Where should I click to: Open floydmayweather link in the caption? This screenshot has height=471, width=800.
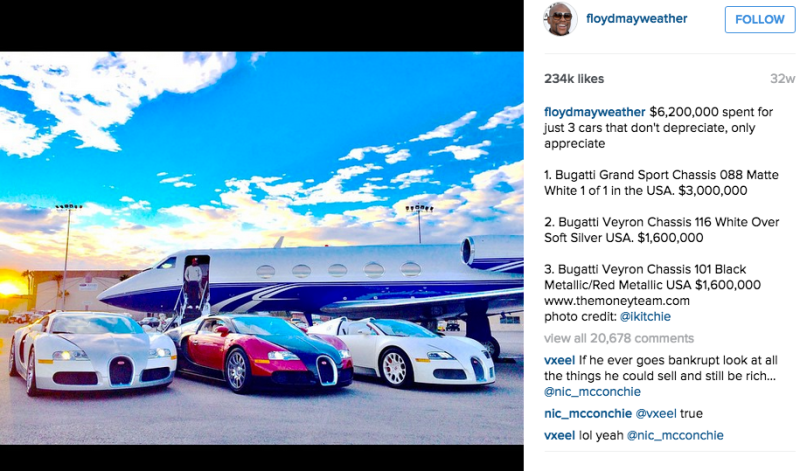click(594, 112)
